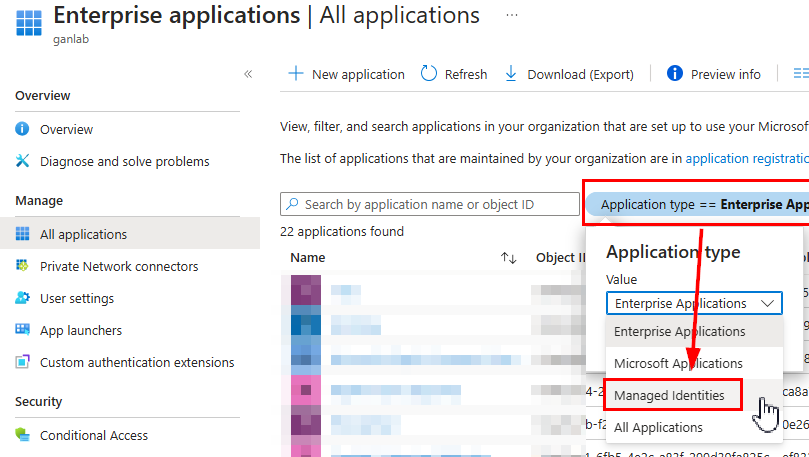Click New application button
The height and width of the screenshot is (457, 809).
[x=346, y=74]
